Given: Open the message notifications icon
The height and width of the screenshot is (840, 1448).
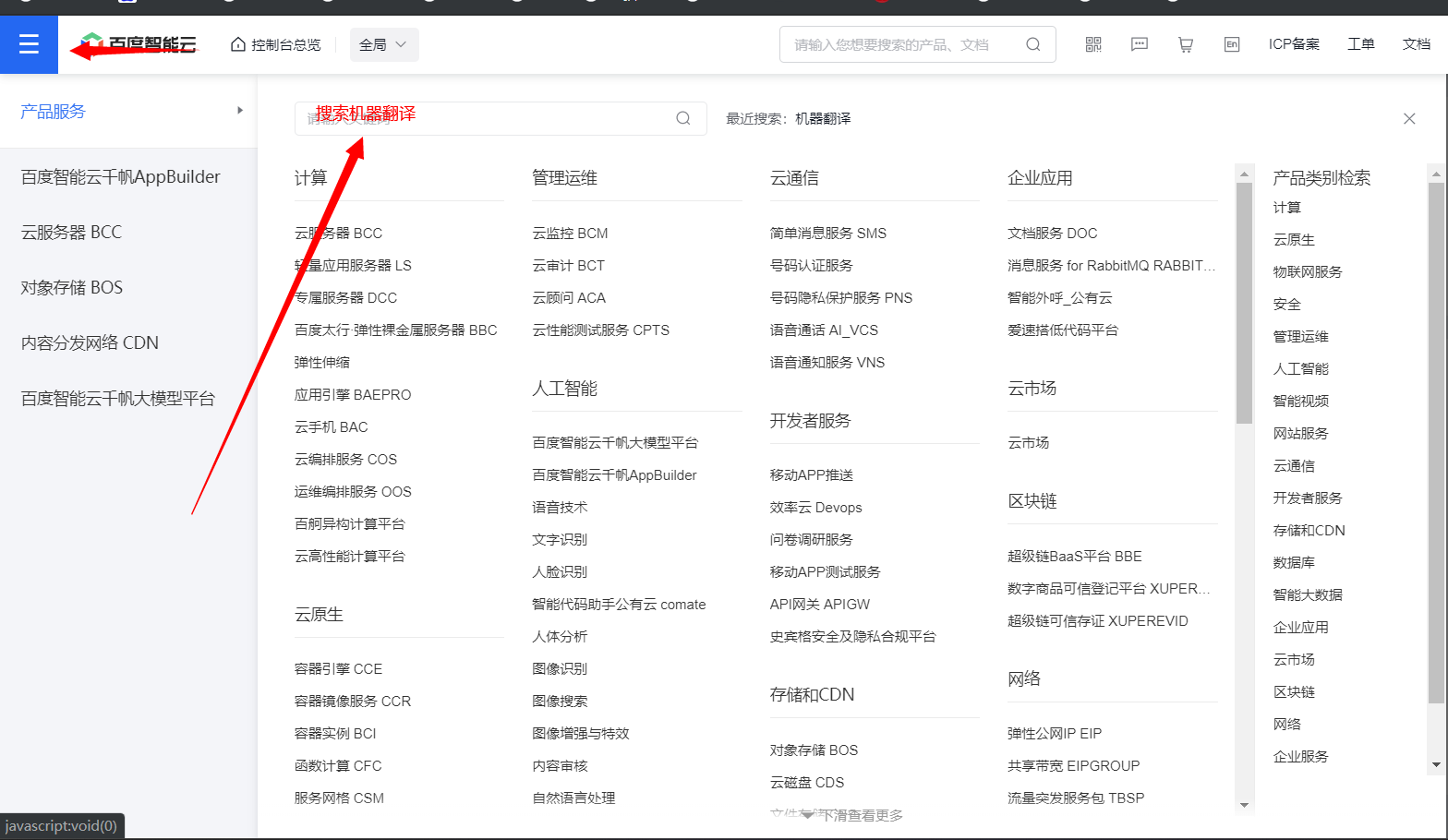Looking at the screenshot, I should click(x=1140, y=44).
